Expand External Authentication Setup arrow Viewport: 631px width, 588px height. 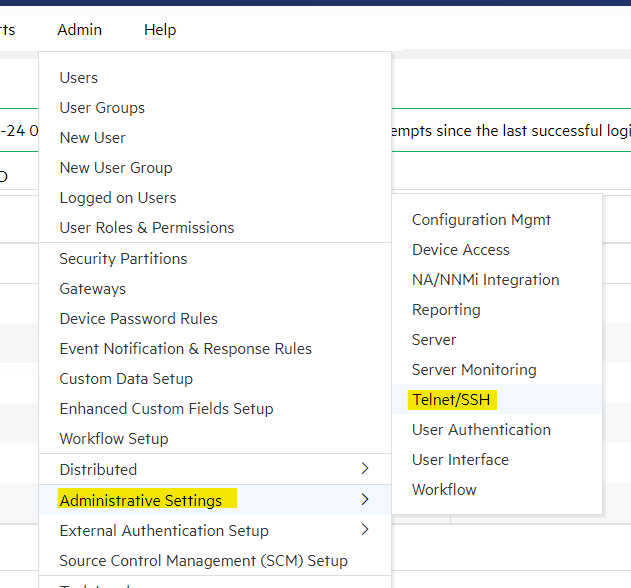coord(365,530)
